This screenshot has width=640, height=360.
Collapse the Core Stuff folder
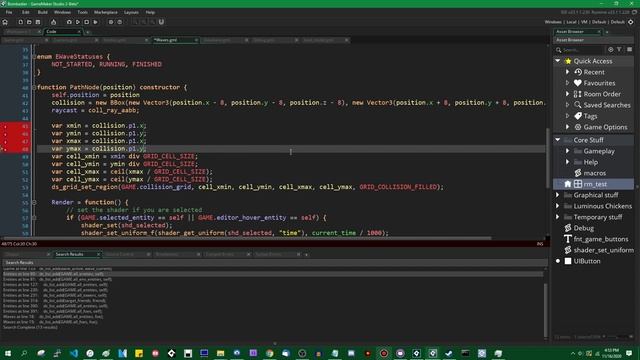coord(558,140)
